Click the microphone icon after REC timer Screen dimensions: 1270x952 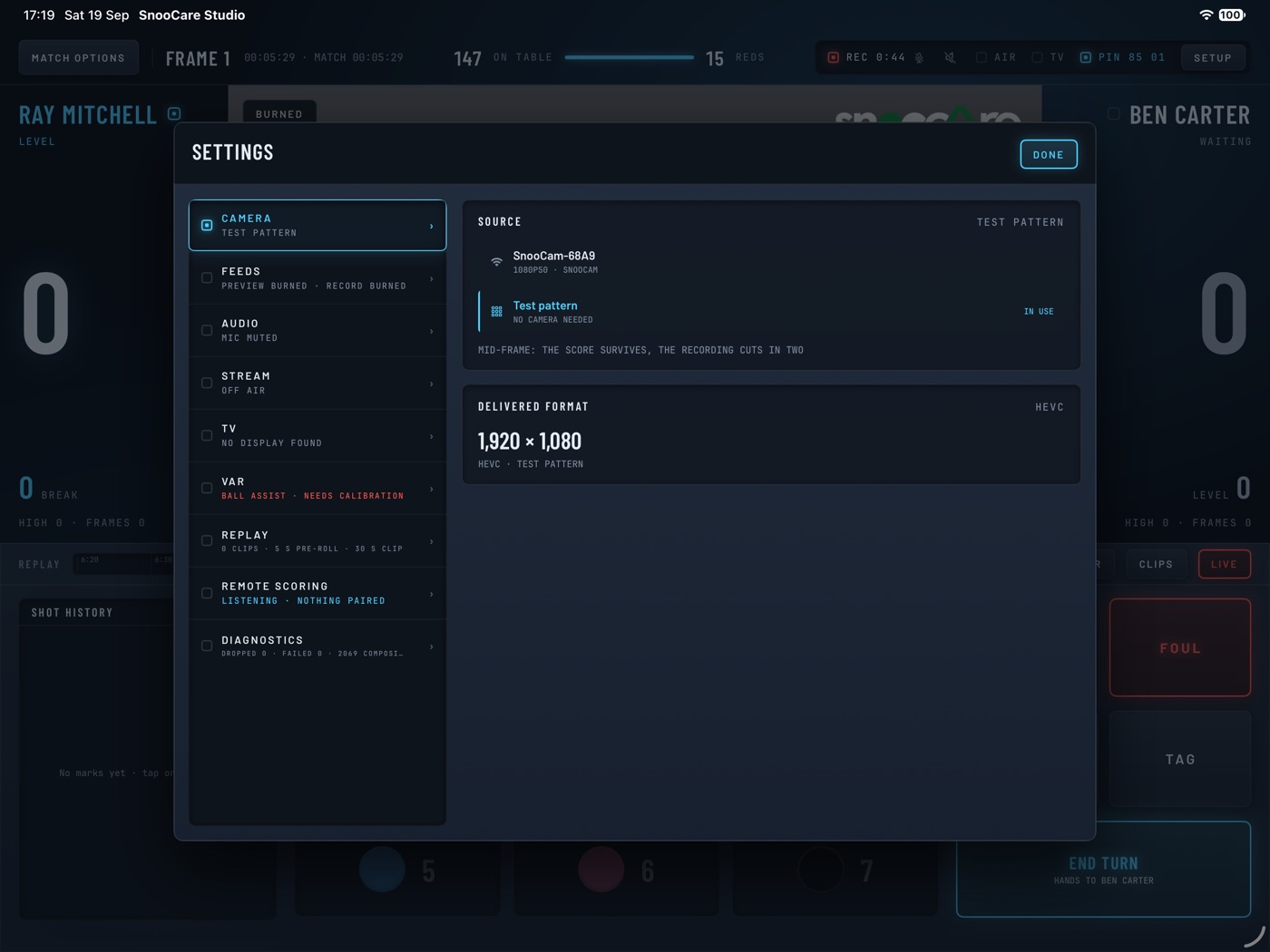[919, 58]
